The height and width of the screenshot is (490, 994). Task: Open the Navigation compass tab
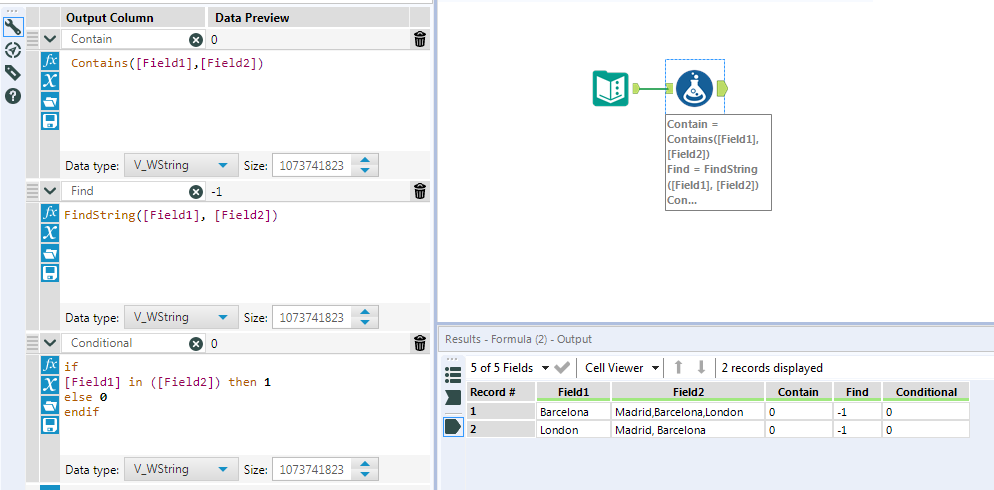13,50
